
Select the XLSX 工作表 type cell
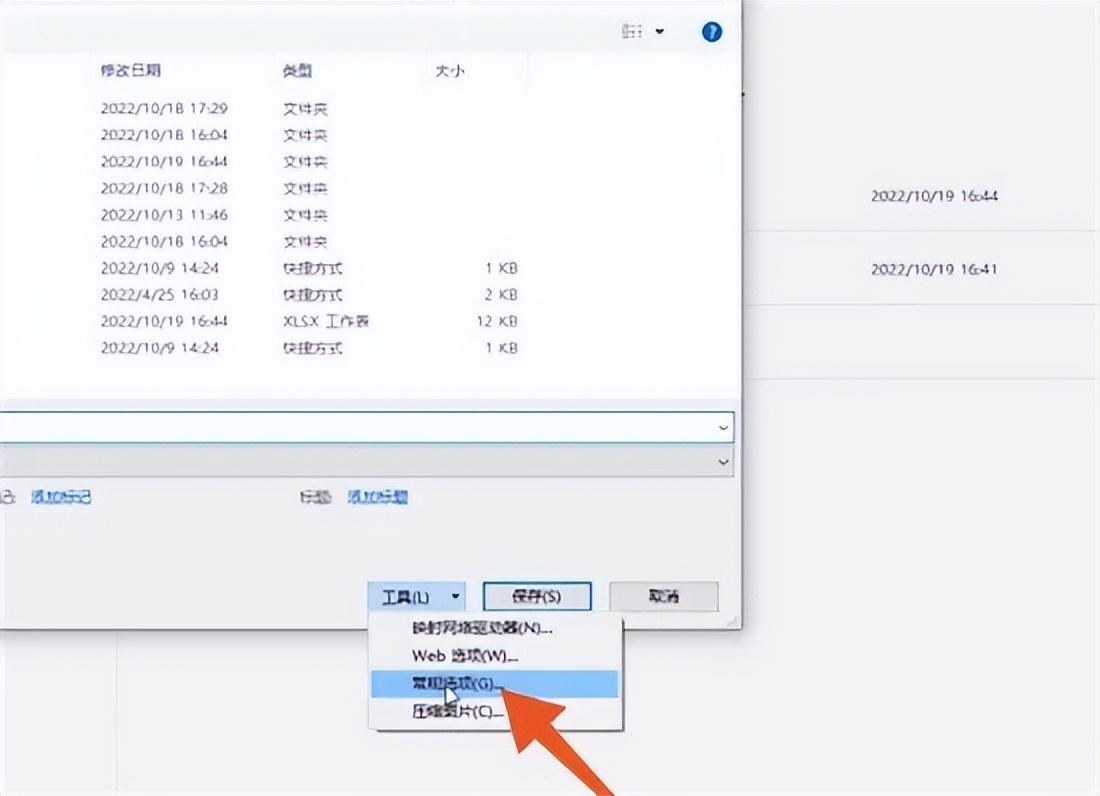[x=326, y=322]
